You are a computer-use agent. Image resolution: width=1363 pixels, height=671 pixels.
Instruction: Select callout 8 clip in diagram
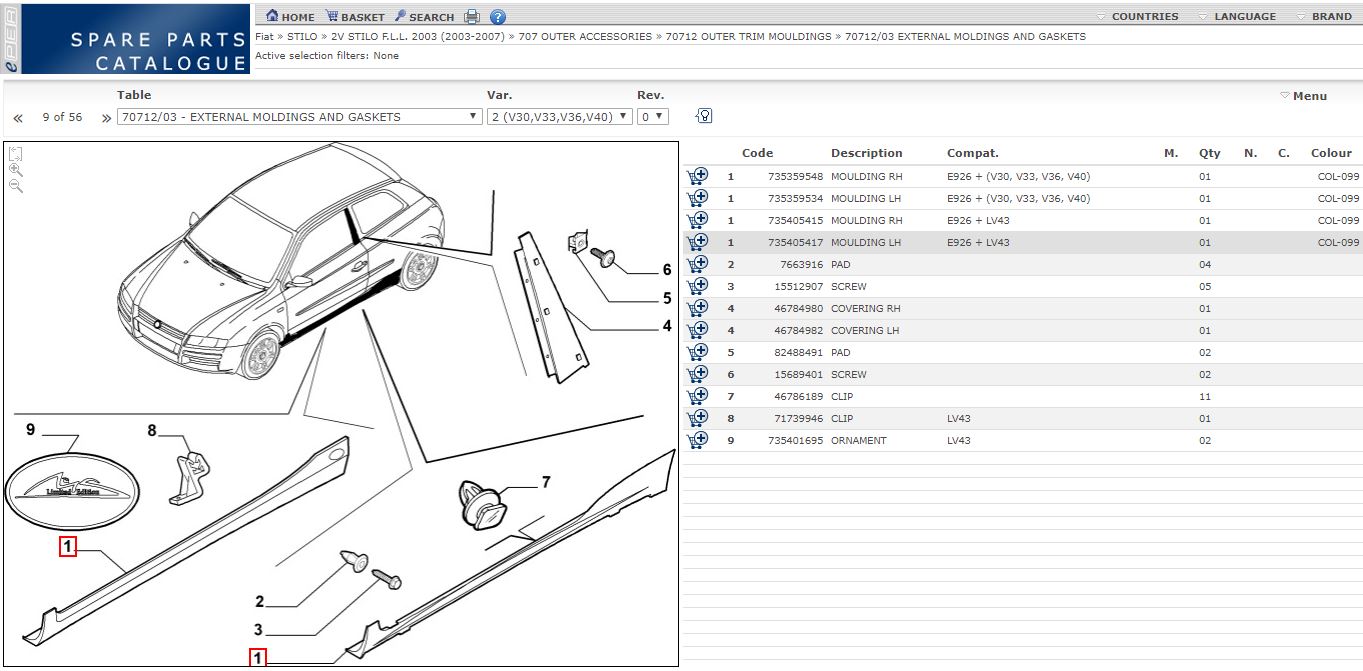tap(152, 431)
